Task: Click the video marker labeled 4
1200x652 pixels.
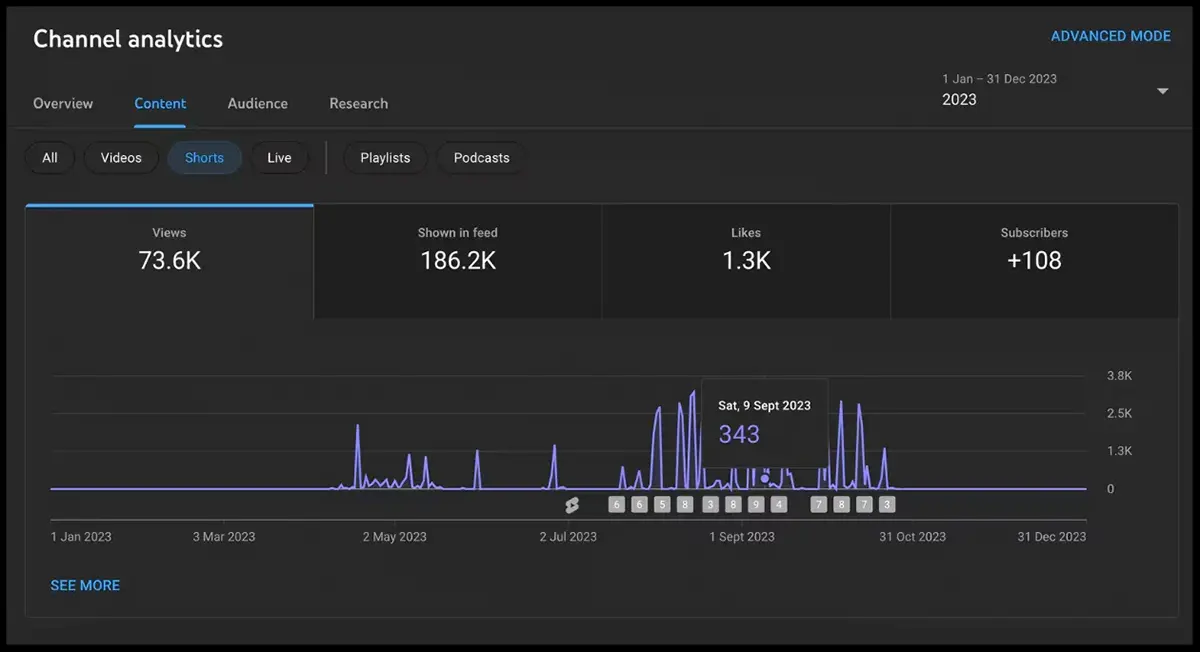Action: pyautogui.click(x=779, y=505)
